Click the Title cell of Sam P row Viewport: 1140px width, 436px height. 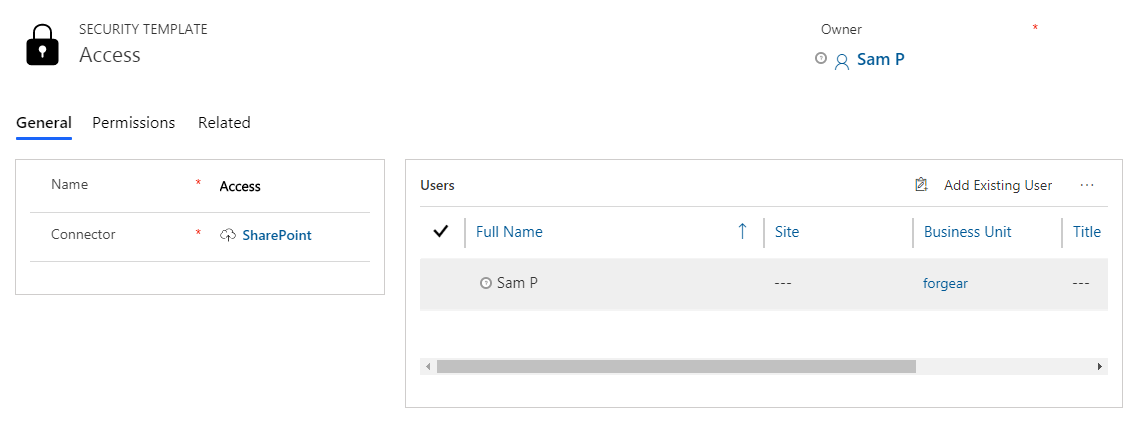click(1081, 283)
